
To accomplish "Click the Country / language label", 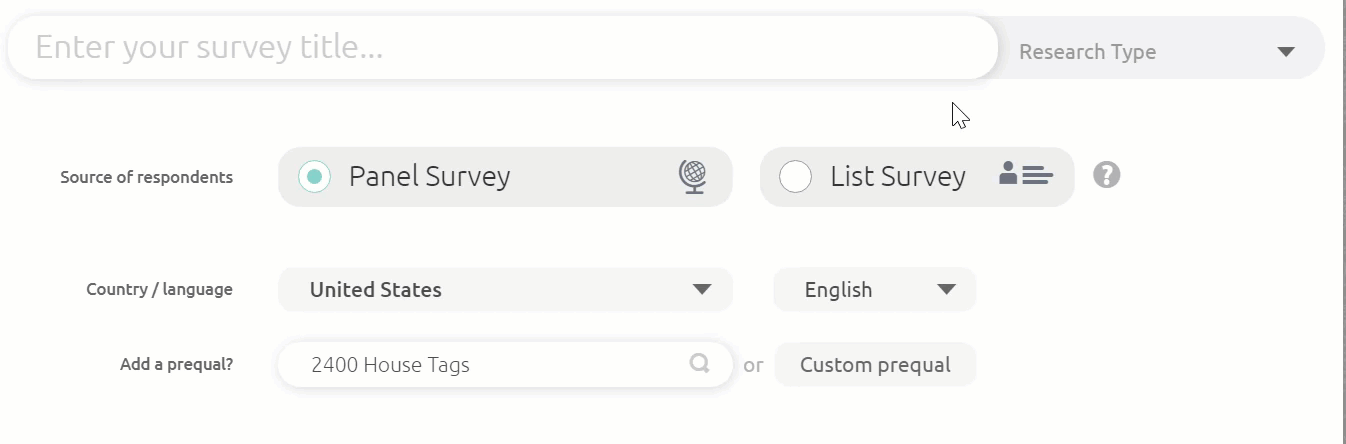I will click(x=159, y=290).
